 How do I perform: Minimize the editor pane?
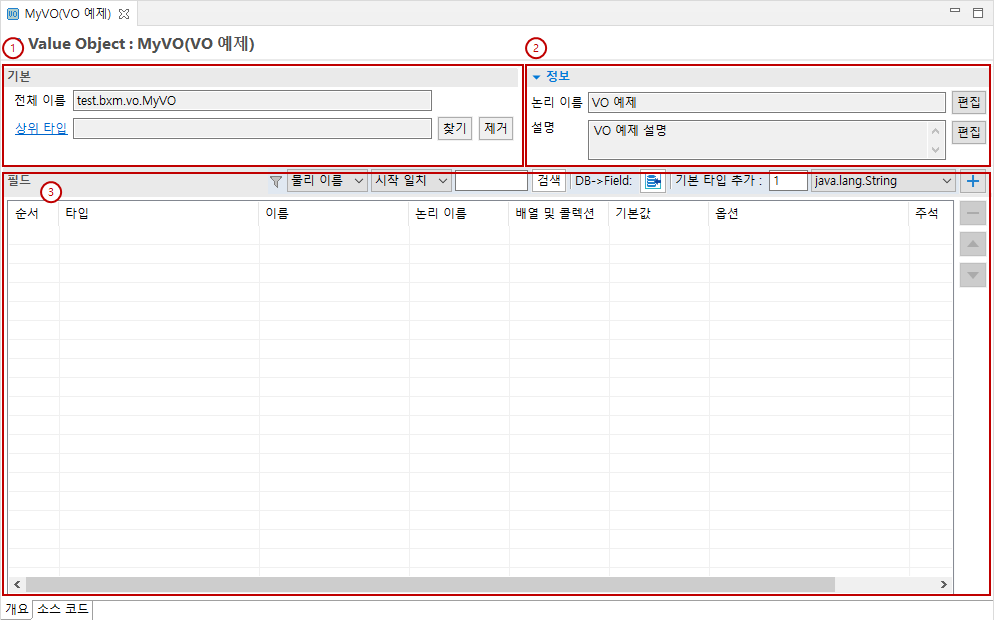pos(954,13)
